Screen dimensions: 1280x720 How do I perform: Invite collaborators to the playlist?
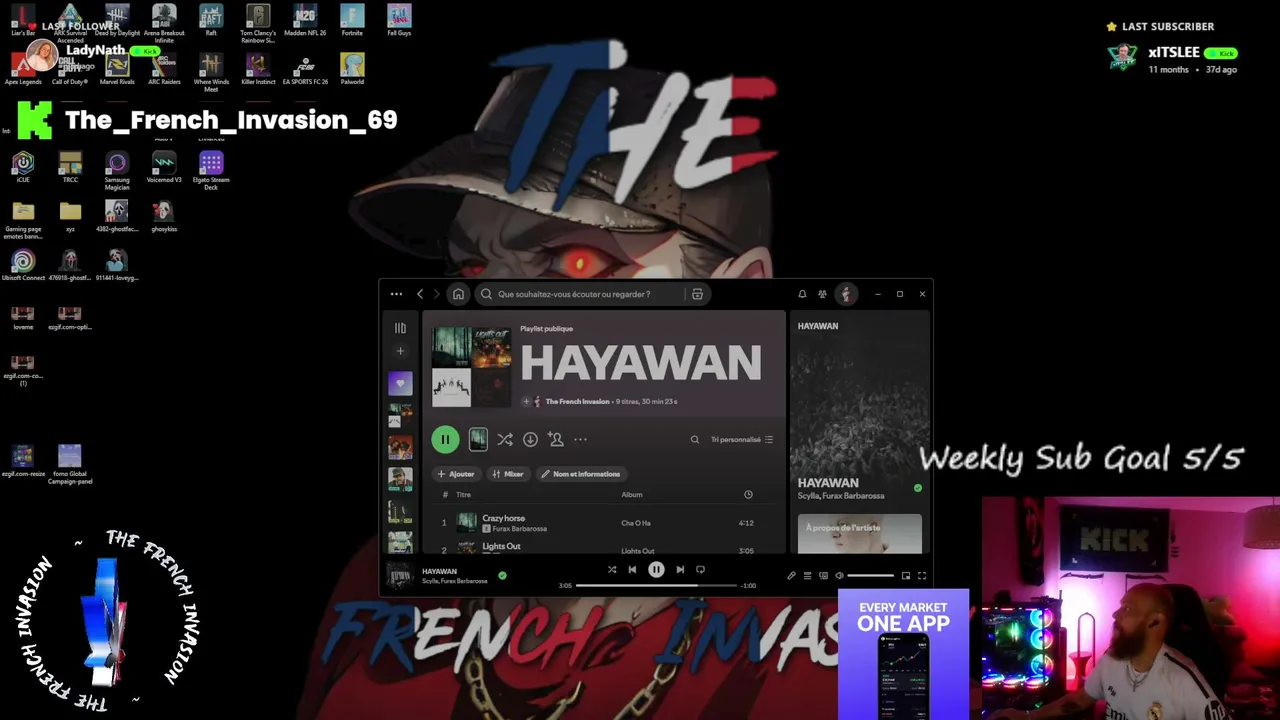(555, 439)
